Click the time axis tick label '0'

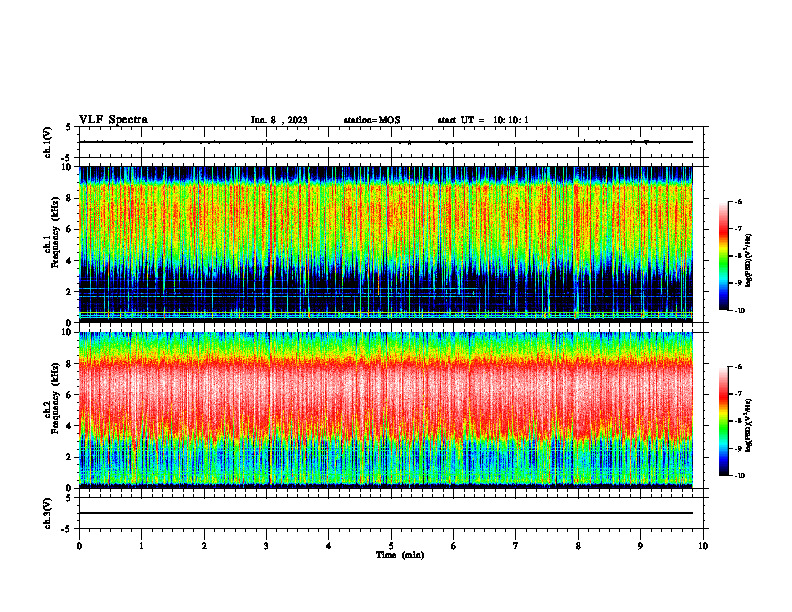(x=79, y=546)
